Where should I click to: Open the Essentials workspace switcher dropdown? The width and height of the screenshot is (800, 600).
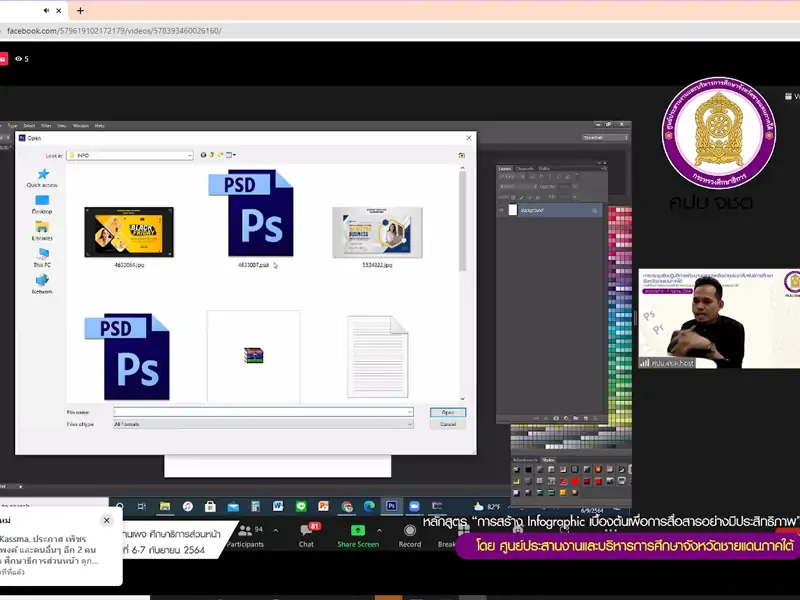click(x=605, y=137)
